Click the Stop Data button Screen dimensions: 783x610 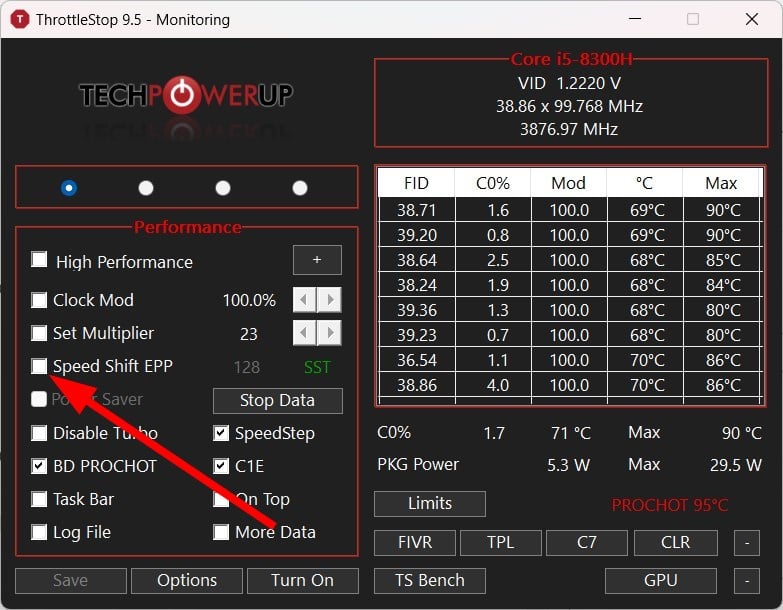pyautogui.click(x=278, y=401)
